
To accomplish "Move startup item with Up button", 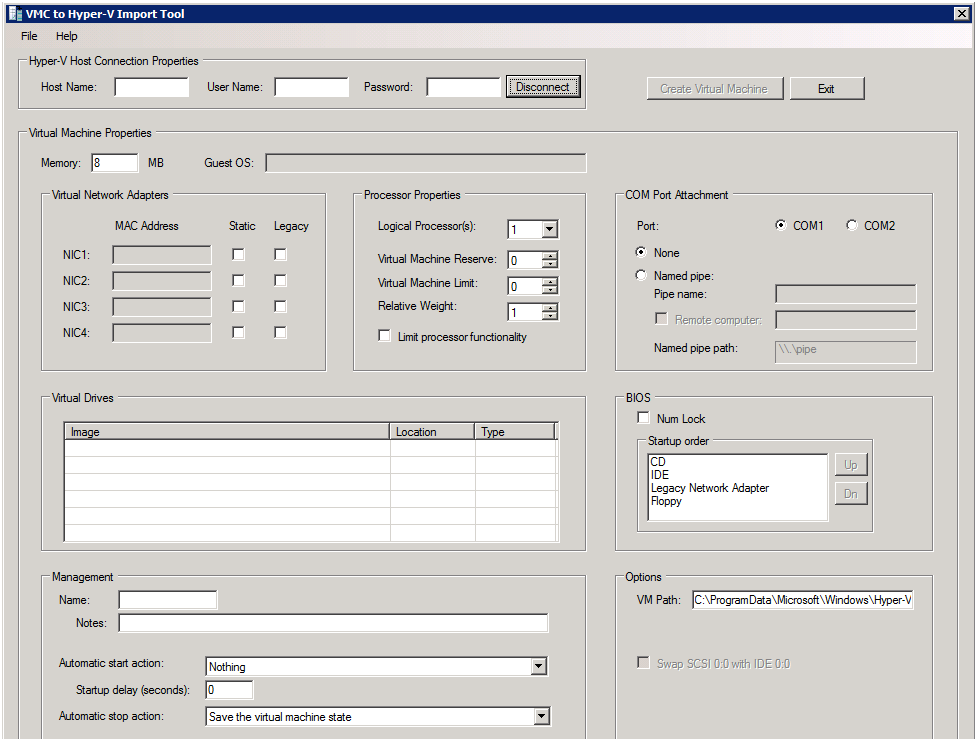I will tap(851, 465).
